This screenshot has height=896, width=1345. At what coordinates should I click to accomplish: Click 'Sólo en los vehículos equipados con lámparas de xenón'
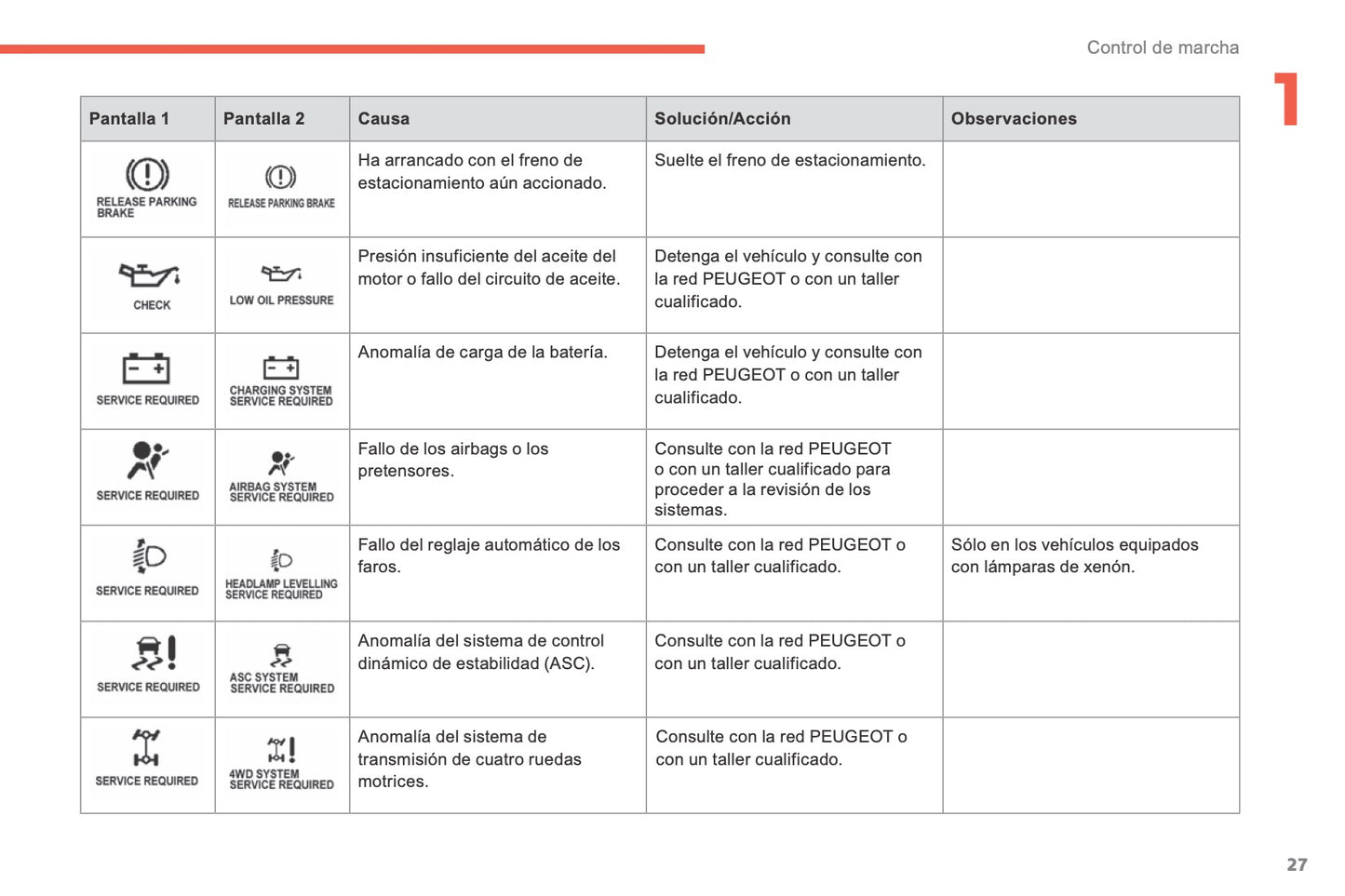[1074, 555]
